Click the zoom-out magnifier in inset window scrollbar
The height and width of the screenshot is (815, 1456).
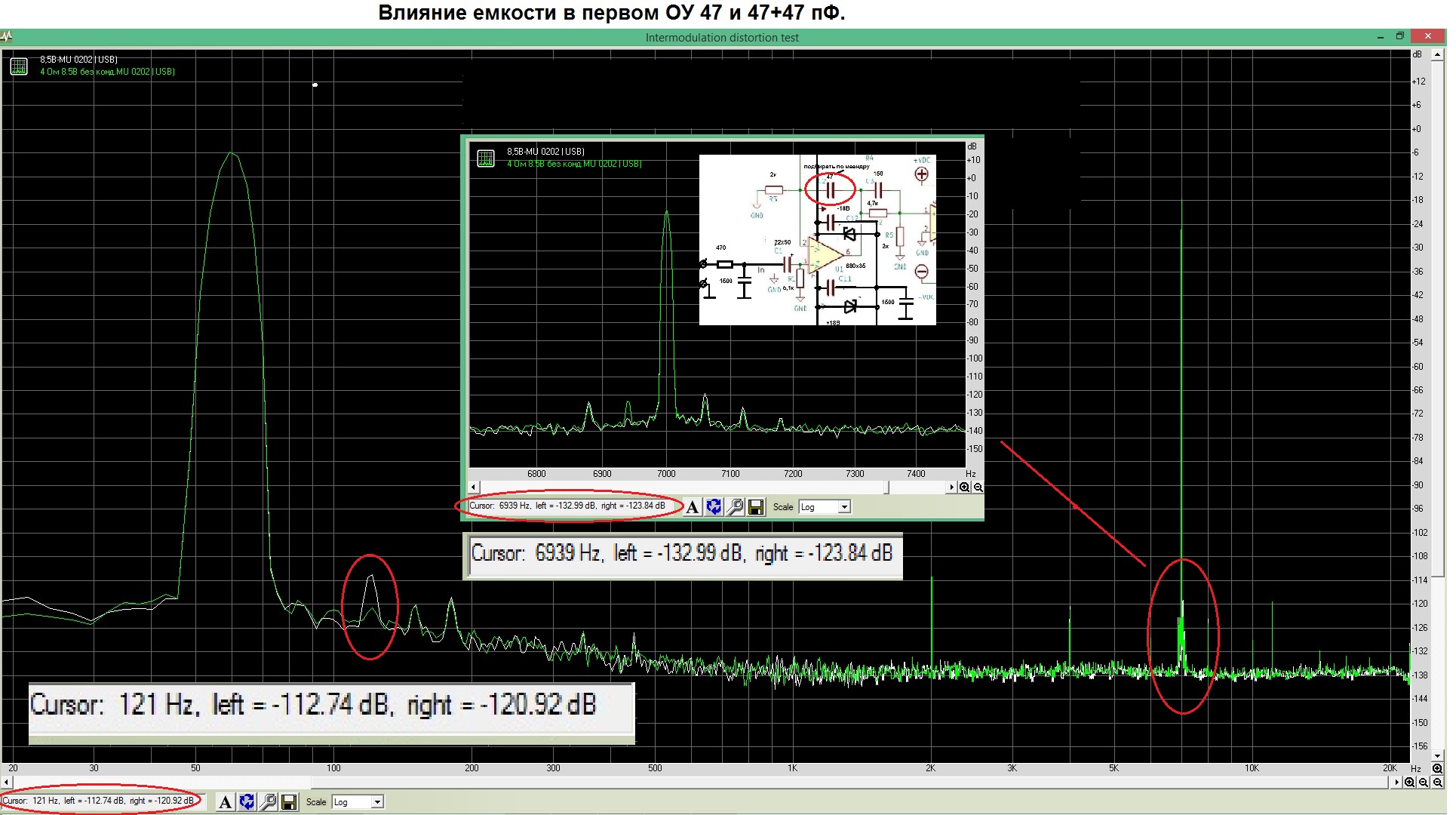click(978, 487)
